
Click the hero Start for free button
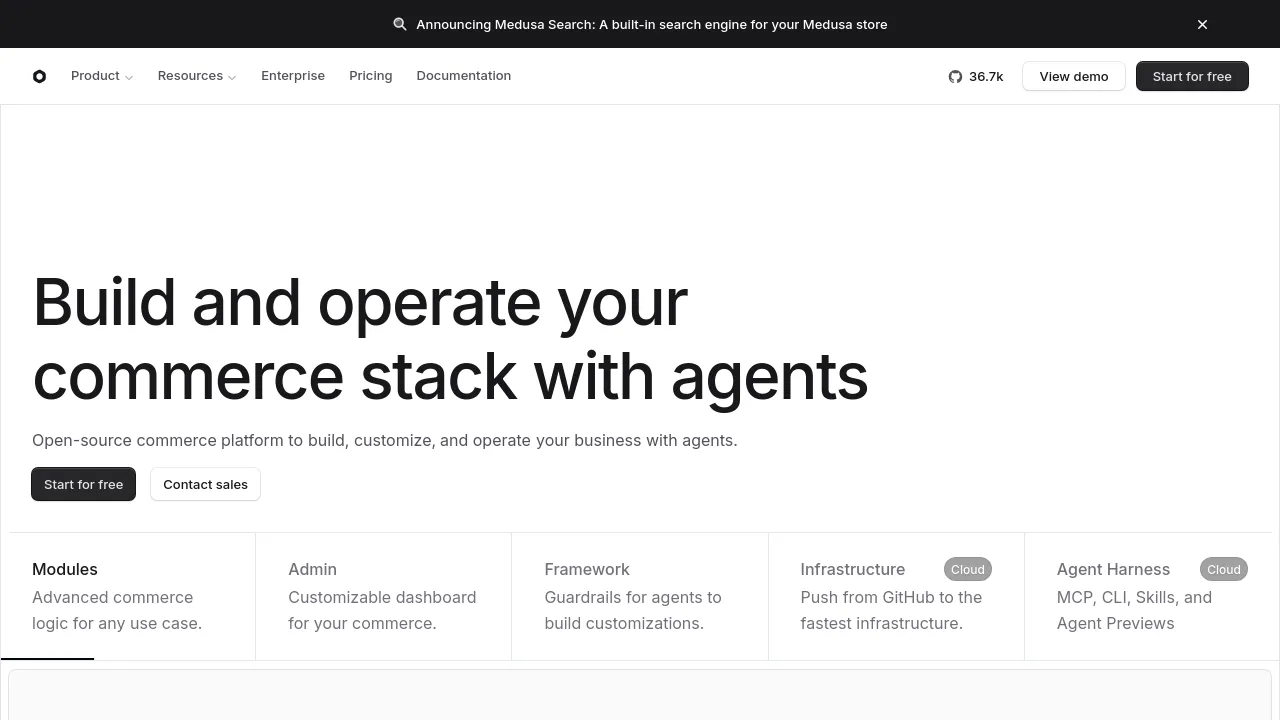(83, 484)
